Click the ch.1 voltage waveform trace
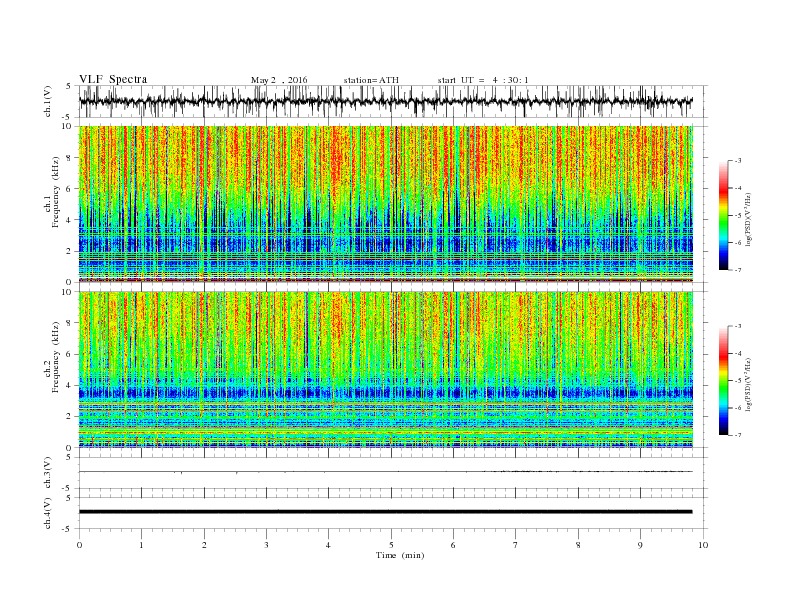 [x=385, y=101]
